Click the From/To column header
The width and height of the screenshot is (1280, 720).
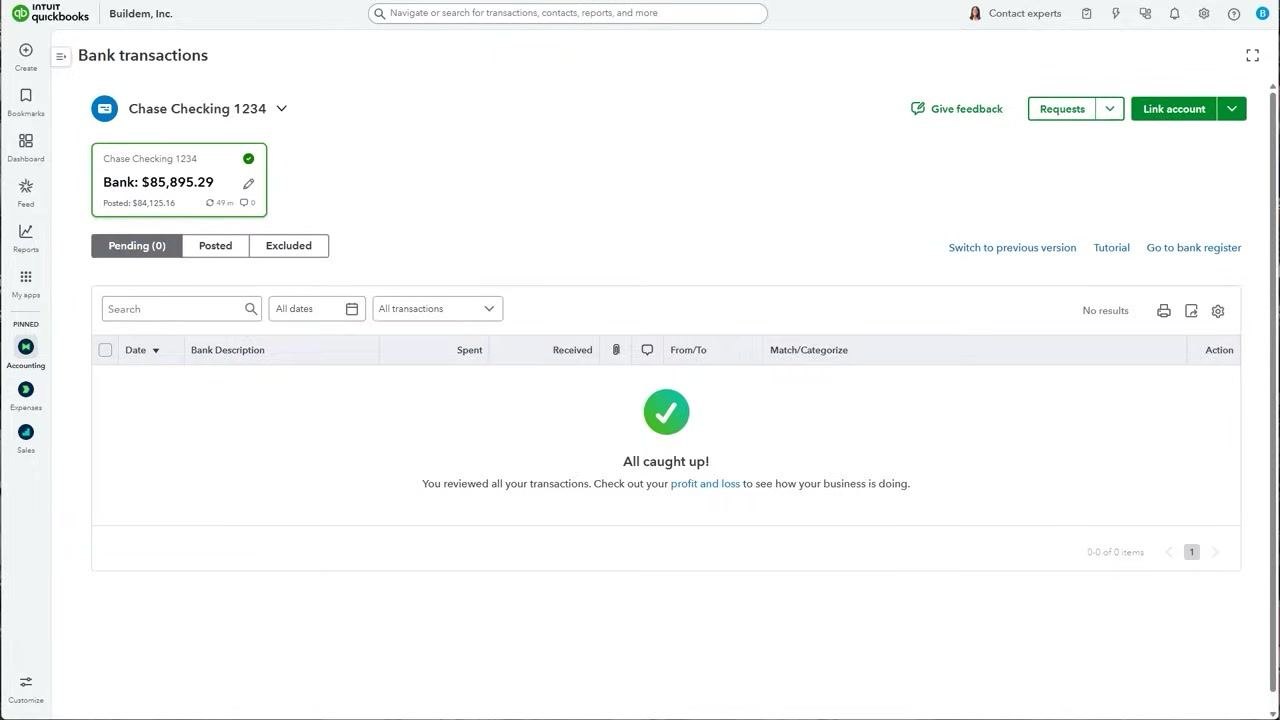[688, 350]
